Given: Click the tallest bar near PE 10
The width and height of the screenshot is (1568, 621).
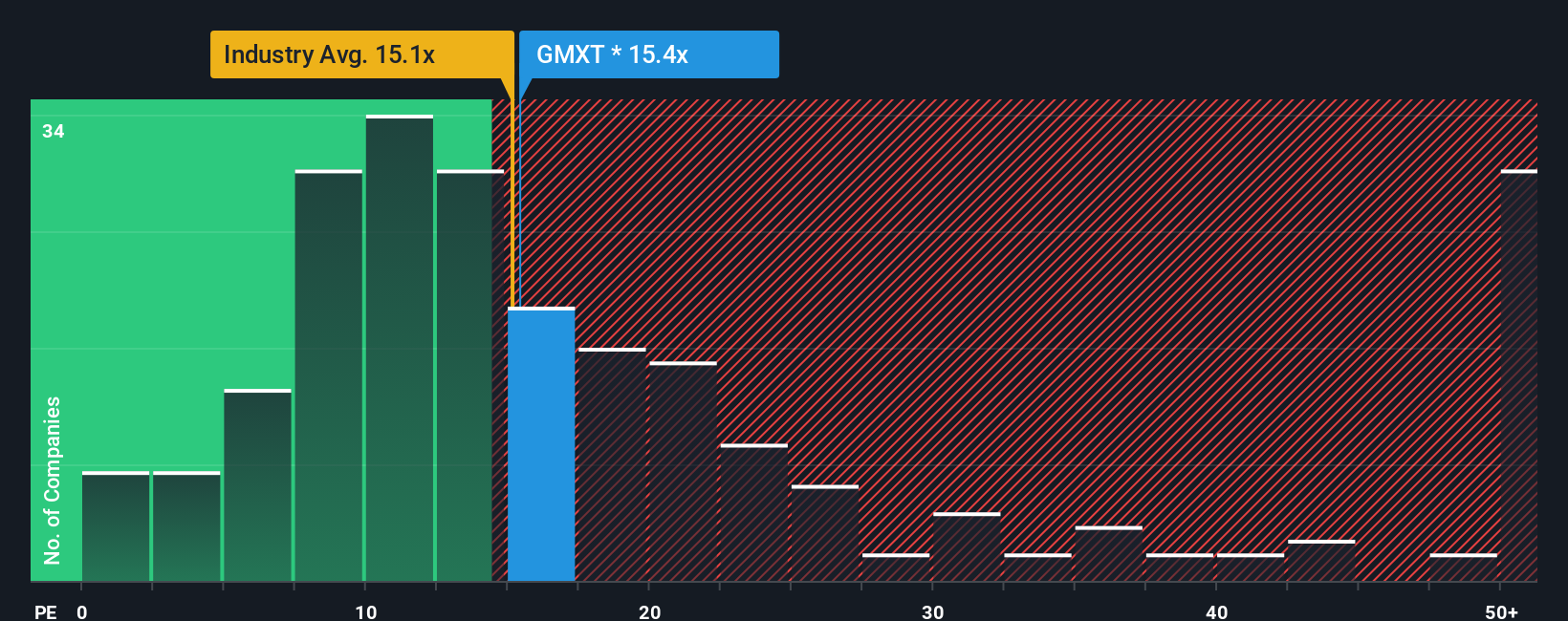Looking at the screenshot, I should pos(400,348).
